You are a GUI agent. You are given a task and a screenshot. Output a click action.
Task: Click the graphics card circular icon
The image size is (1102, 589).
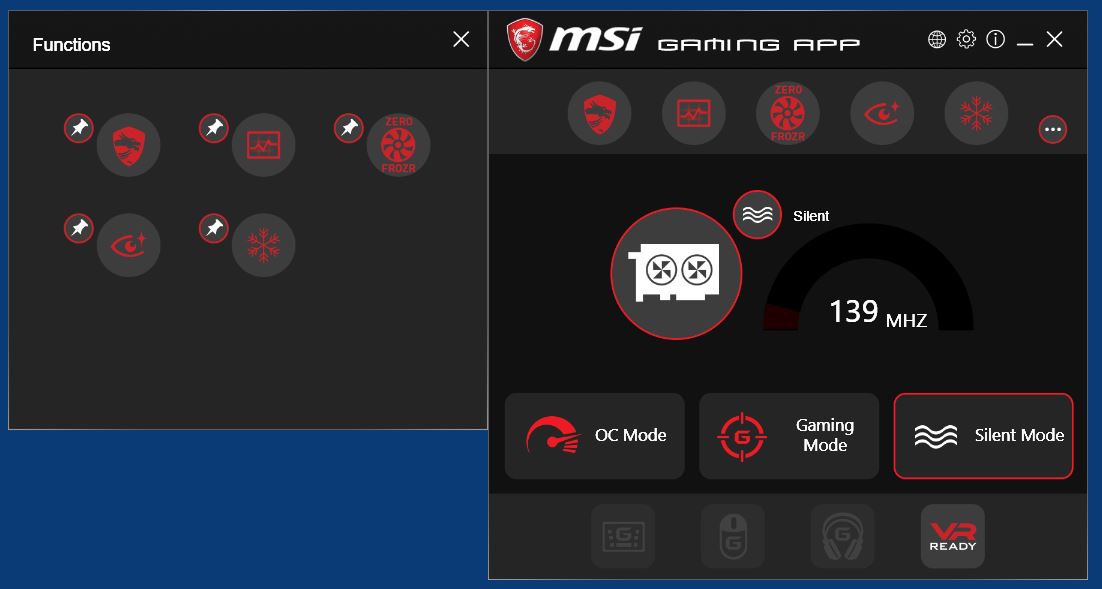pyautogui.click(x=676, y=273)
